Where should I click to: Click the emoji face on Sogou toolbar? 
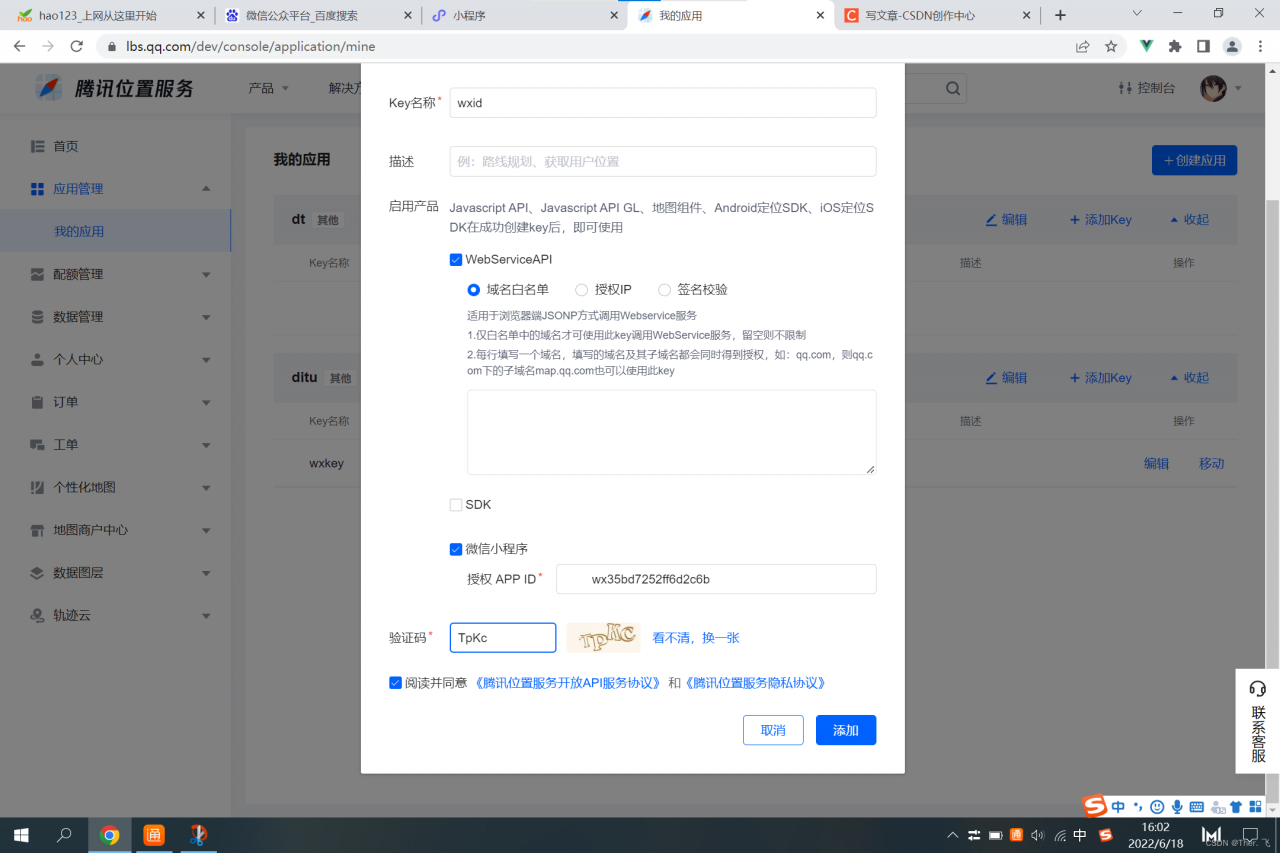click(1157, 806)
